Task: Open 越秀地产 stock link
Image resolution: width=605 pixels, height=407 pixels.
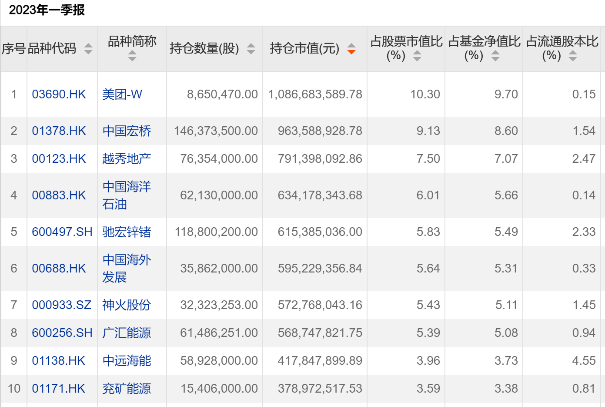Action: [127, 159]
